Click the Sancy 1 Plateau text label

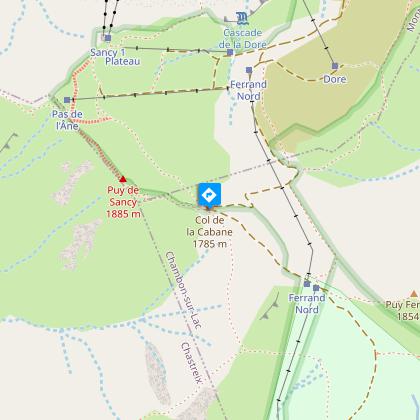point(115,57)
